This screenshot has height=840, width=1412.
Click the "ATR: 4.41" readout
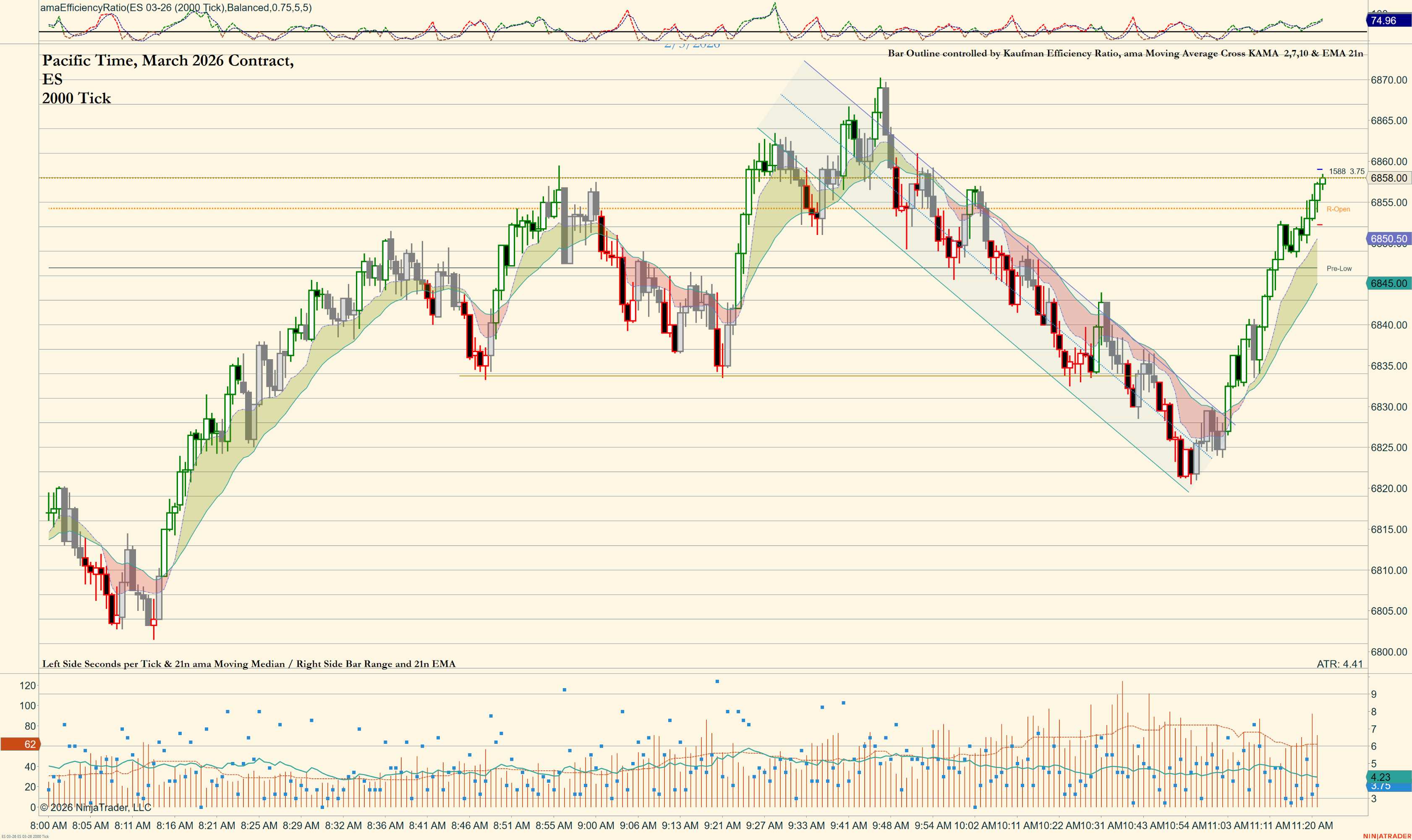click(x=1339, y=664)
